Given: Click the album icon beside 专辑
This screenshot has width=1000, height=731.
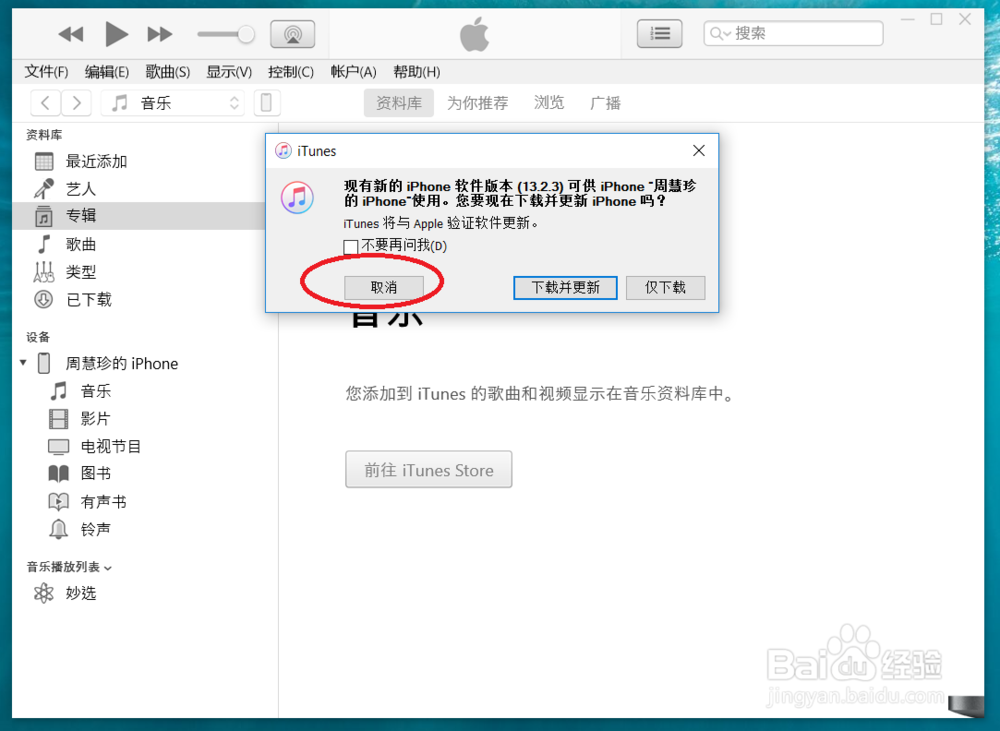Looking at the screenshot, I should pos(43,216).
